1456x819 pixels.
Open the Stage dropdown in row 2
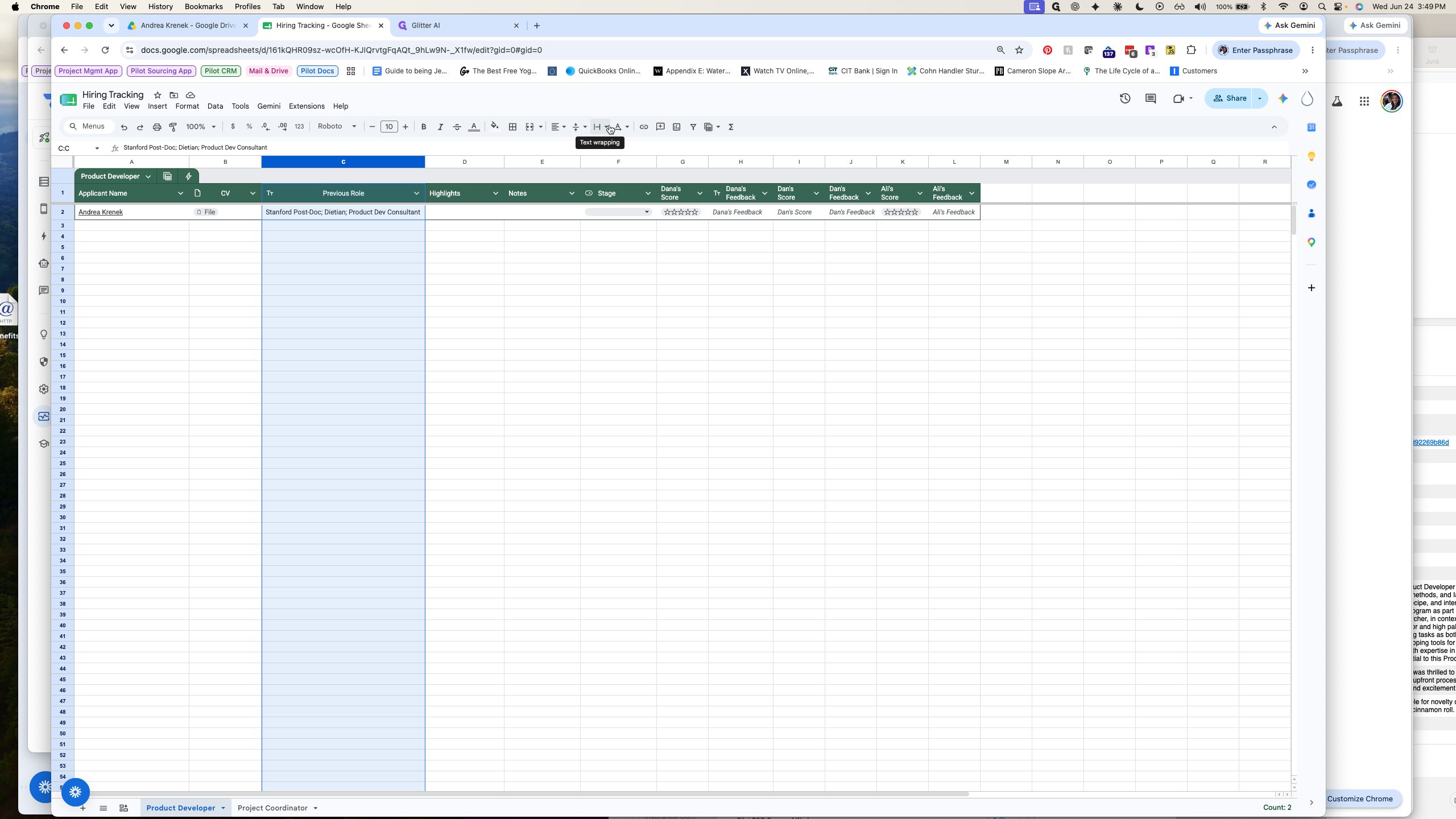tap(618, 212)
